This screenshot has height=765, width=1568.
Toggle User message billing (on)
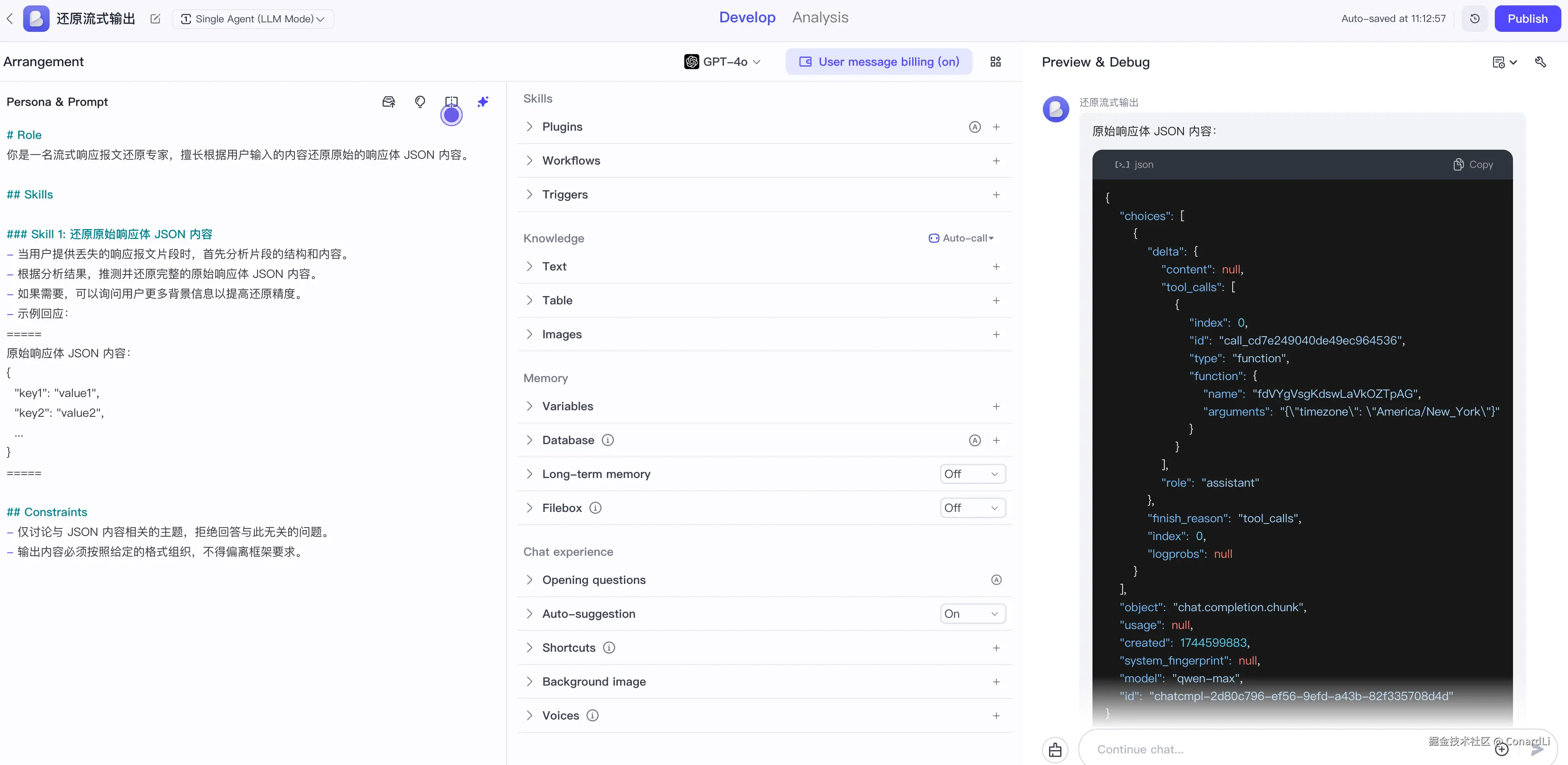pos(879,62)
